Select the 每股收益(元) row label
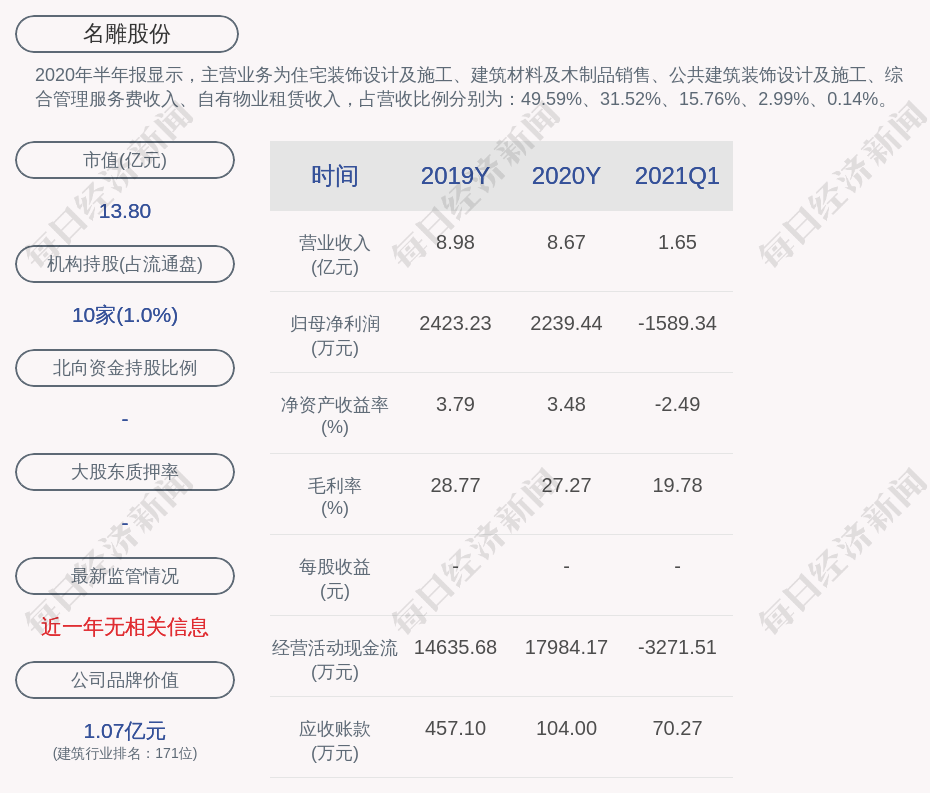Viewport: 930px width, 793px height. [335, 578]
